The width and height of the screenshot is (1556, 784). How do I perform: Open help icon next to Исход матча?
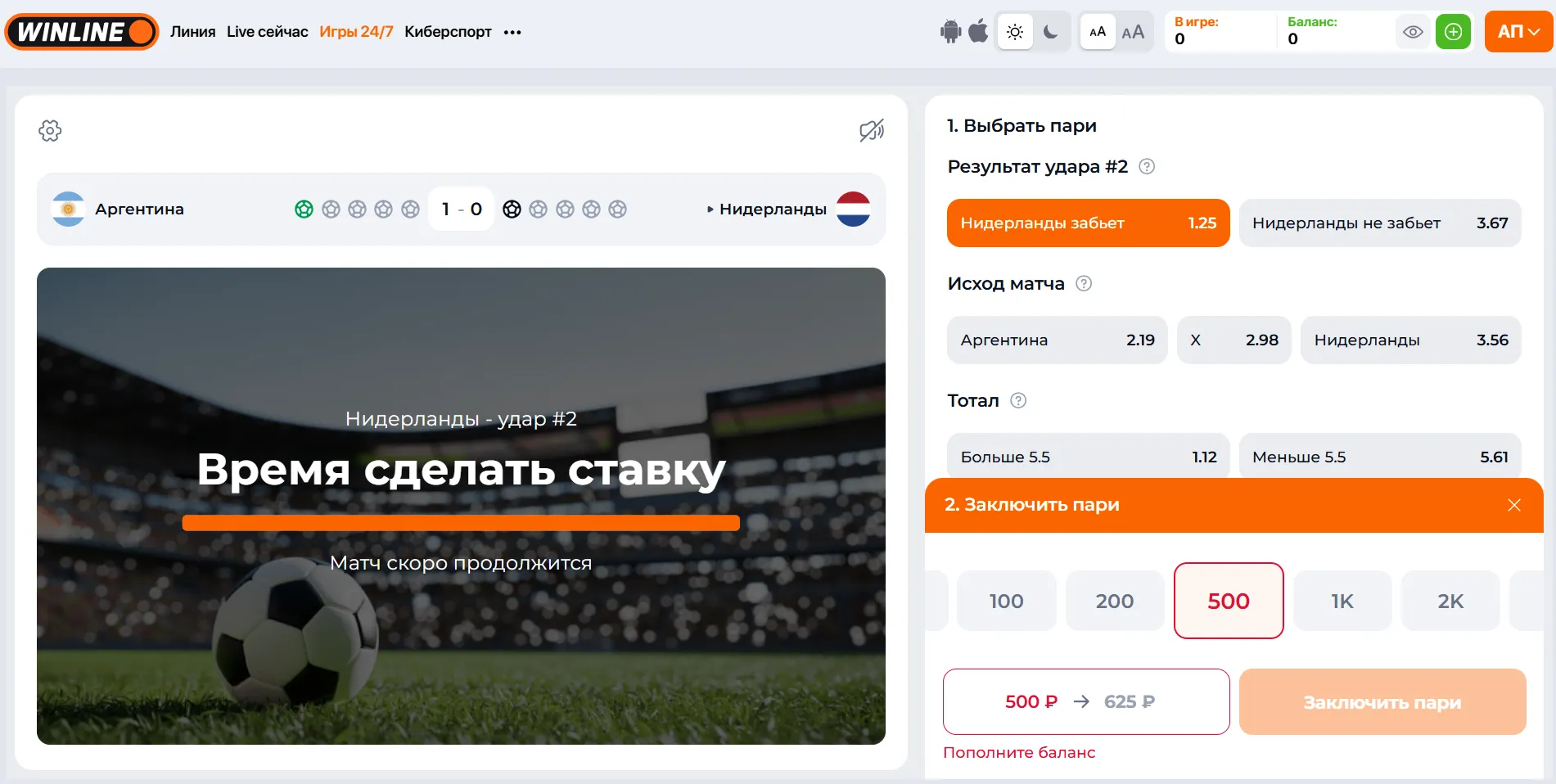point(1084,284)
